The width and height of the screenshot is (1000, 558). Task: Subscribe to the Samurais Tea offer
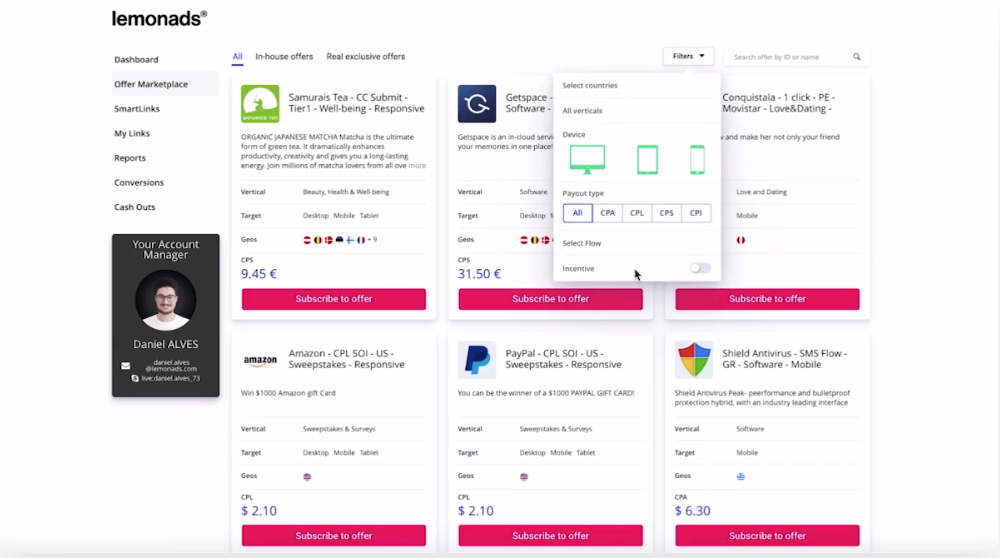[334, 299]
